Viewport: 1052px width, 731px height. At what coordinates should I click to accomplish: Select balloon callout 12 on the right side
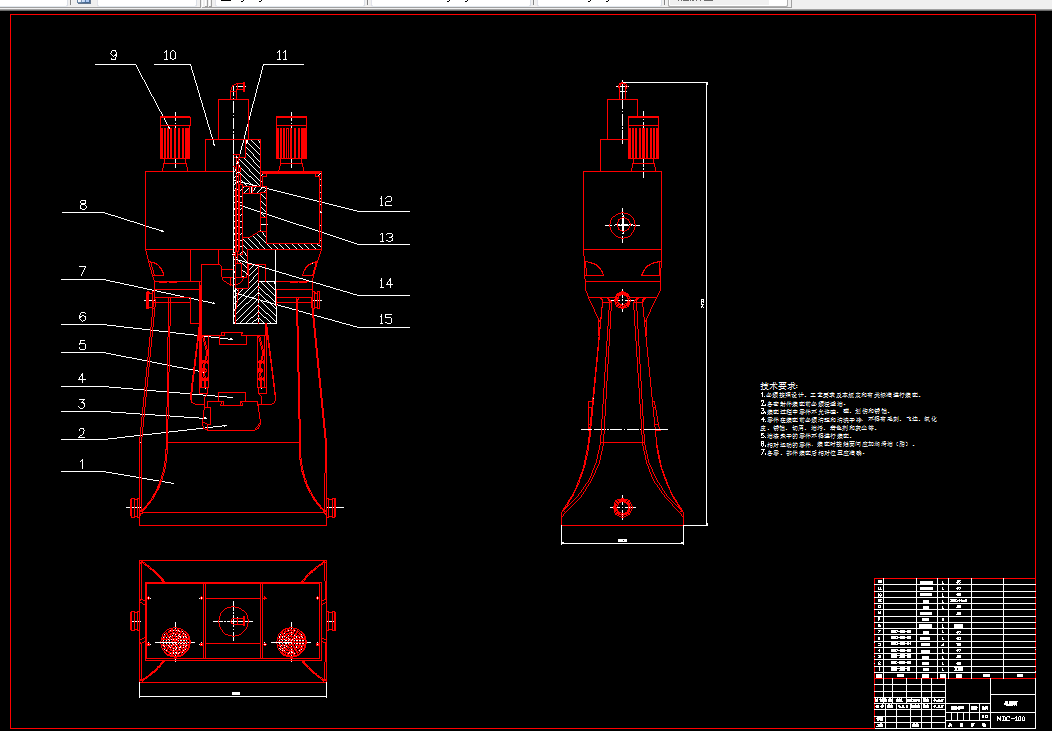[x=384, y=200]
